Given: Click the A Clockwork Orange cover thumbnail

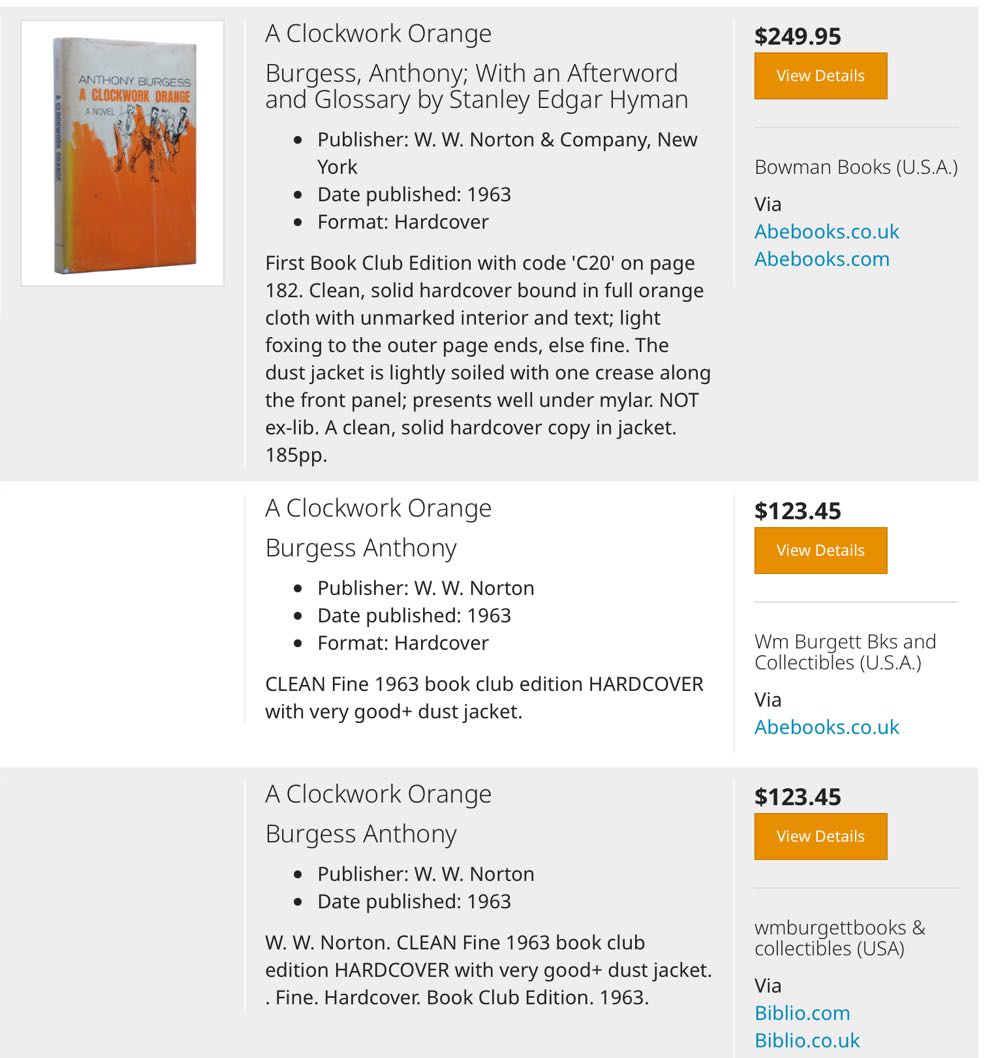Looking at the screenshot, I should tap(120, 150).
